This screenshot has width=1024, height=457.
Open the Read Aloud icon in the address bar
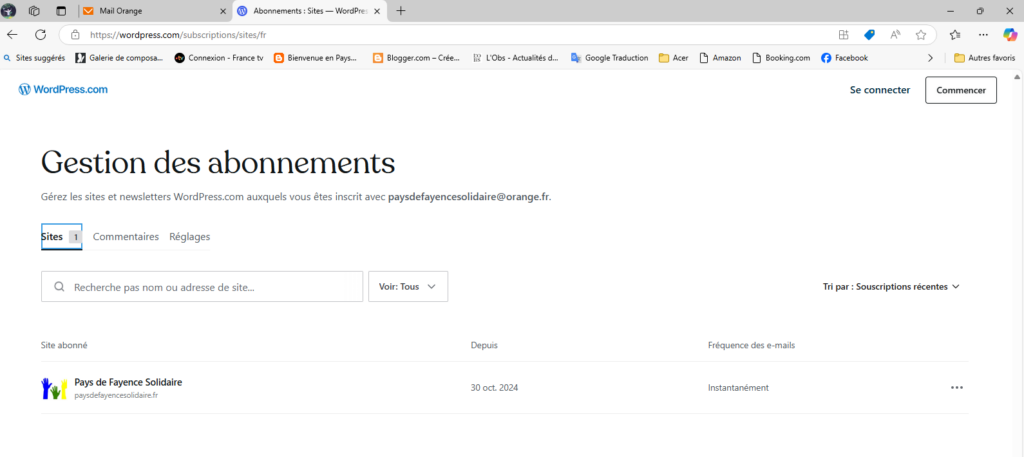coord(895,34)
